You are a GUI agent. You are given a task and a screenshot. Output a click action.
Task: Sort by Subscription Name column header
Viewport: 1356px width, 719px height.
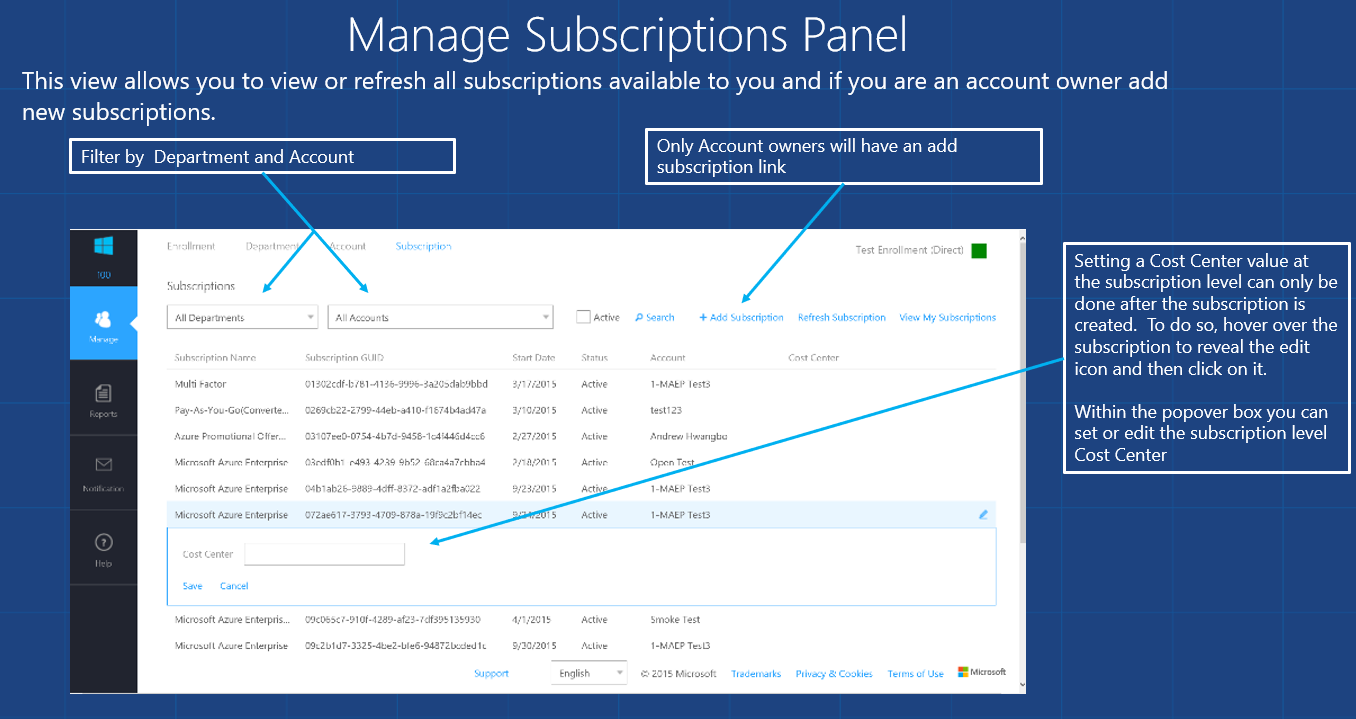click(215, 357)
